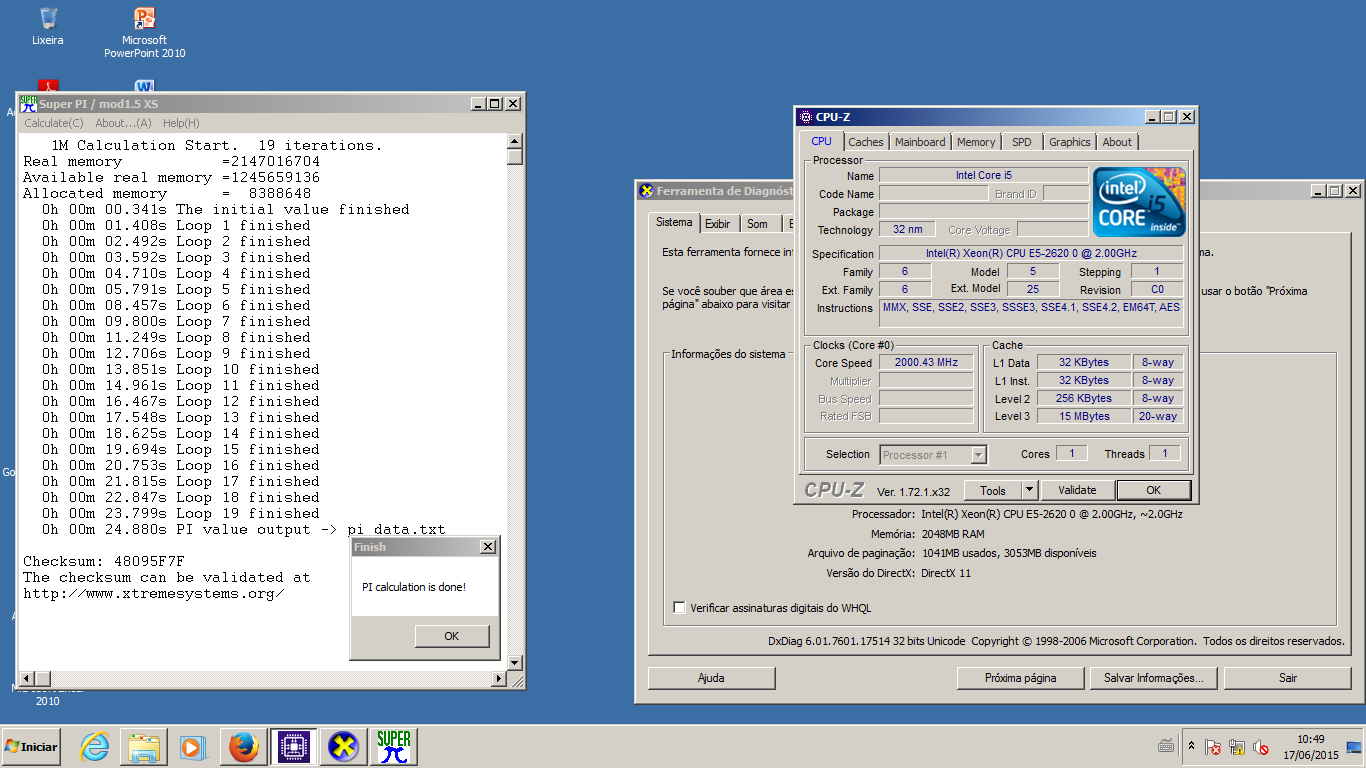Switch to the Memory tab in CPU-Z
The image size is (1366, 768).
click(976, 142)
